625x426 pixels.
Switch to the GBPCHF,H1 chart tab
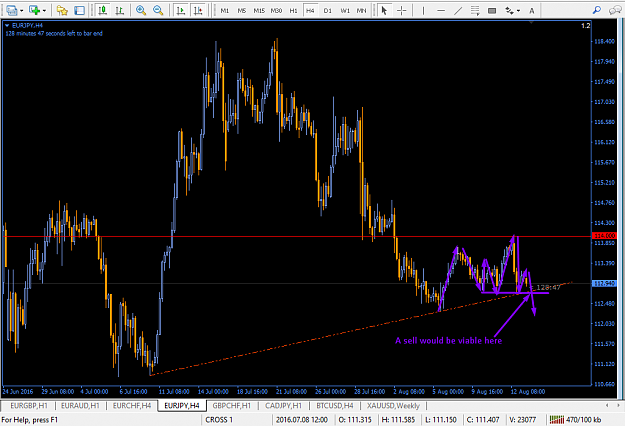232,406
